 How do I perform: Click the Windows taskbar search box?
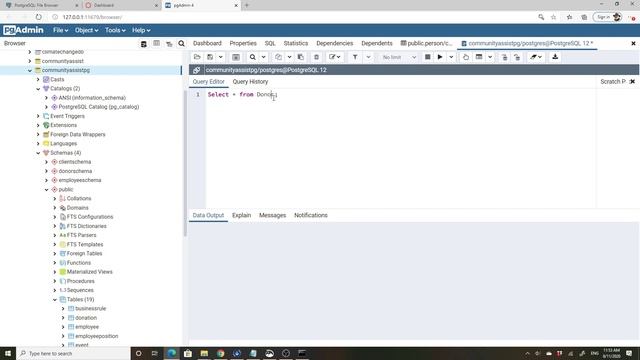tap(73, 353)
